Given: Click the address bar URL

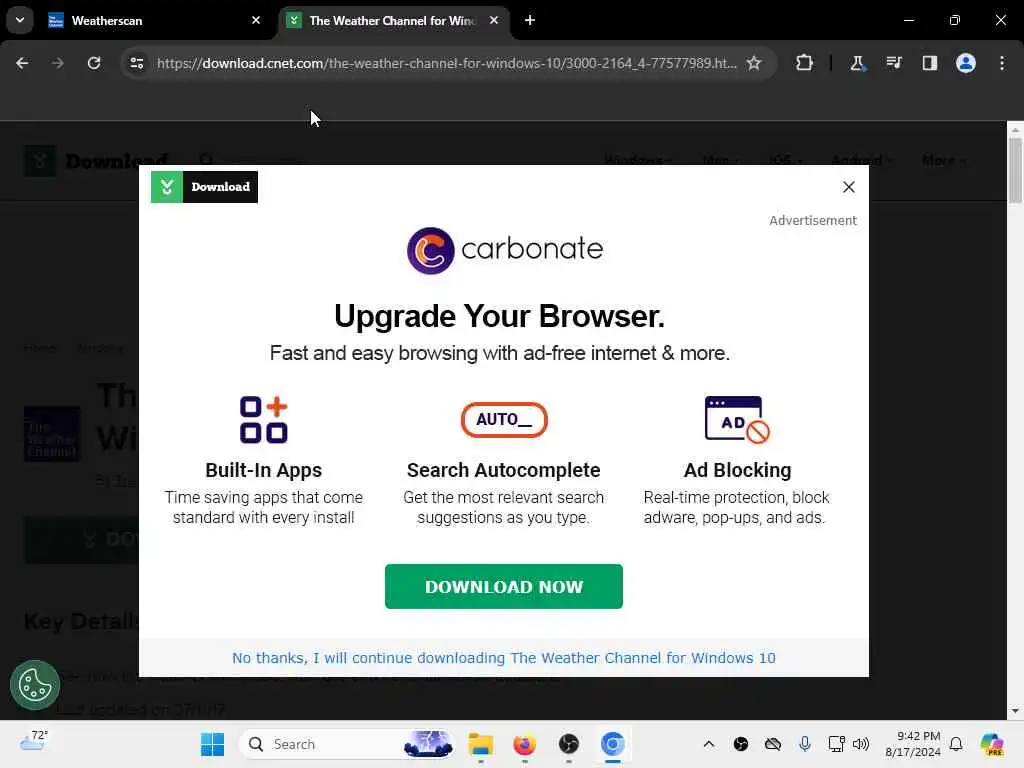Looking at the screenshot, I should point(447,63).
